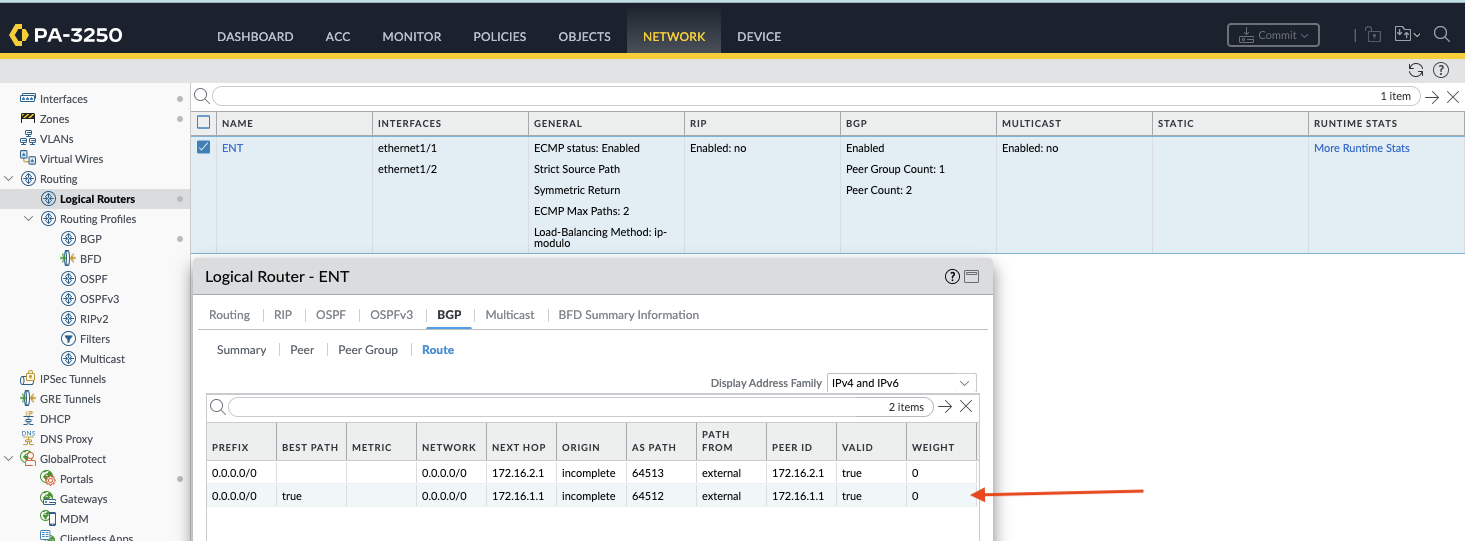
Task: Click the search magnifier in the top header
Action: coord(1441,35)
